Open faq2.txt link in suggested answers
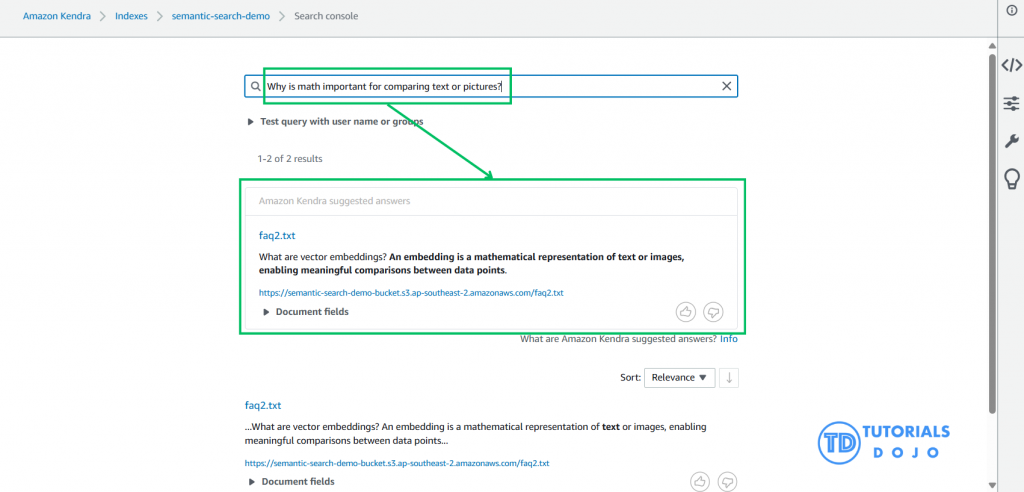1024x492 pixels. (277, 236)
